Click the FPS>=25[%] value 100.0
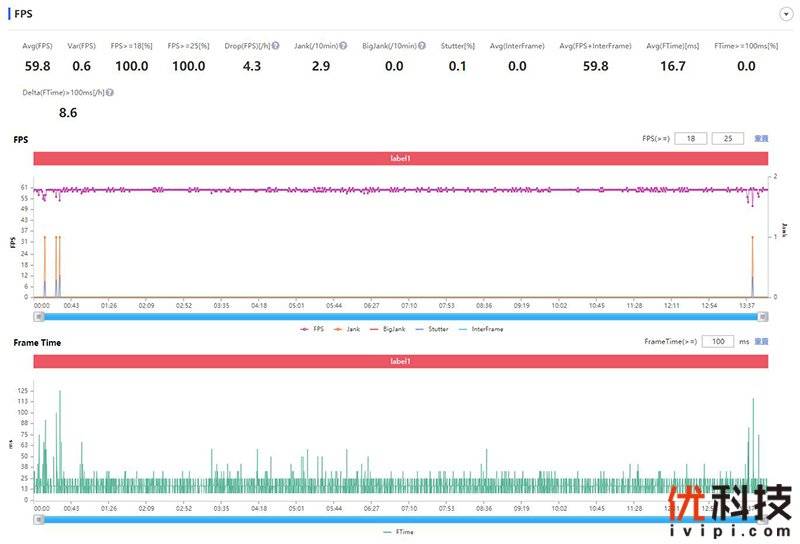800x544 pixels. pos(189,66)
